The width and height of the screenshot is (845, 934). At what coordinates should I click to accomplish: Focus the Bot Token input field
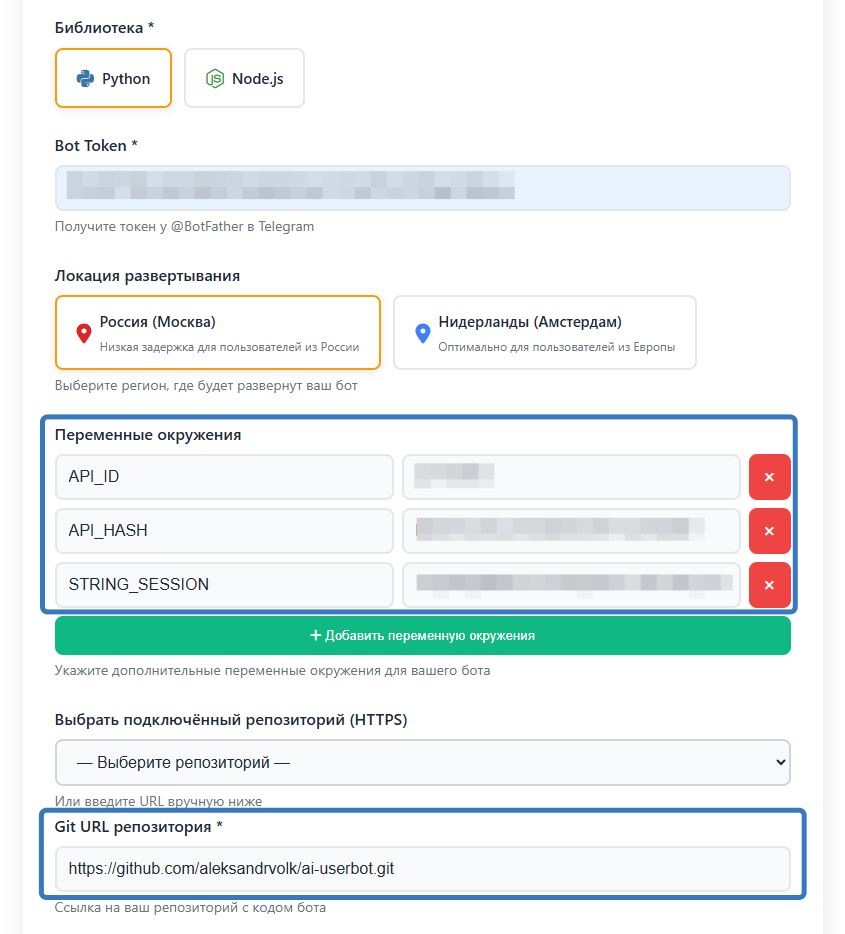click(x=422, y=188)
